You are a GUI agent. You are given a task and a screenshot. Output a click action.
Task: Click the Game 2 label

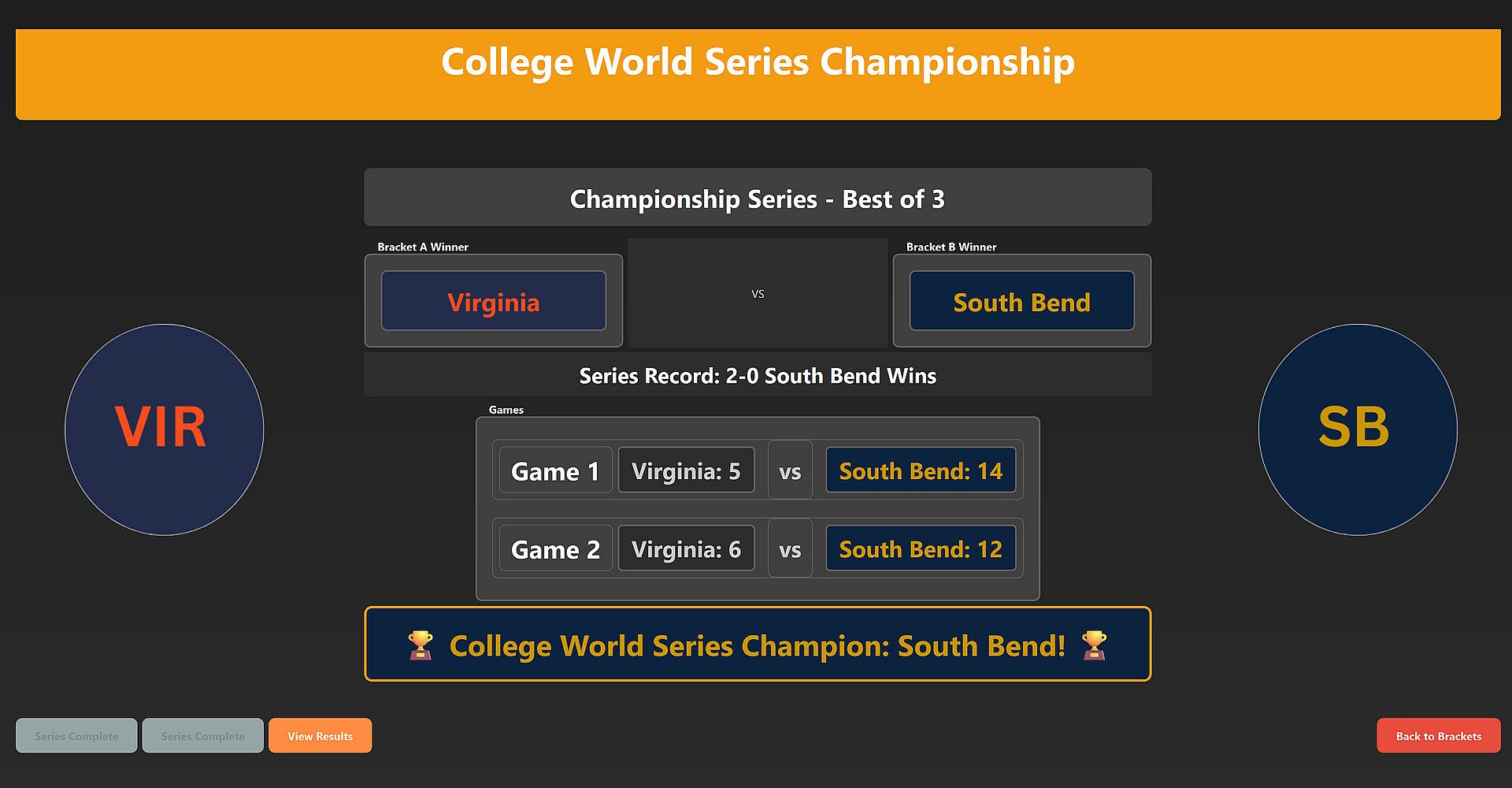point(555,548)
